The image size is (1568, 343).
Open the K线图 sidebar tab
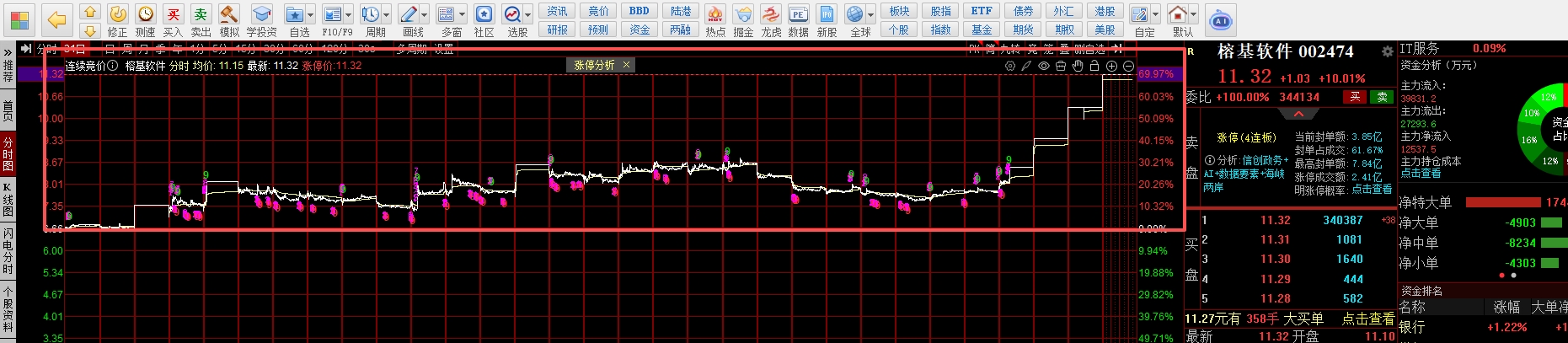coord(8,199)
